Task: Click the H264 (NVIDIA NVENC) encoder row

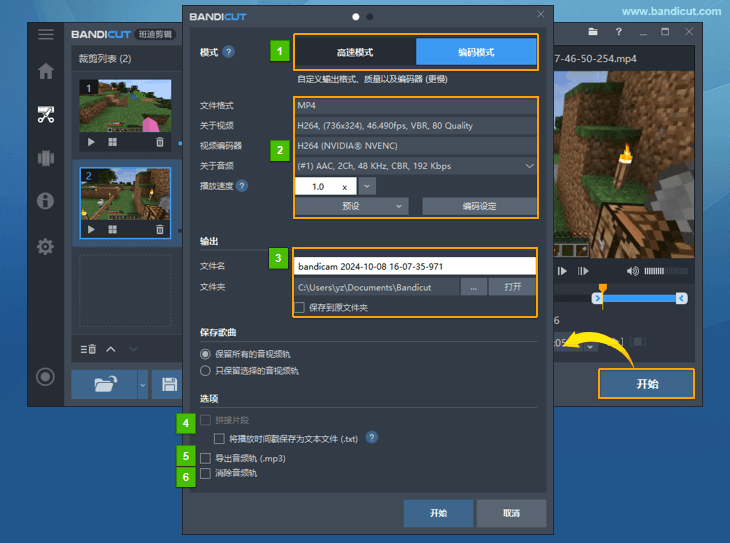Action: coord(415,146)
